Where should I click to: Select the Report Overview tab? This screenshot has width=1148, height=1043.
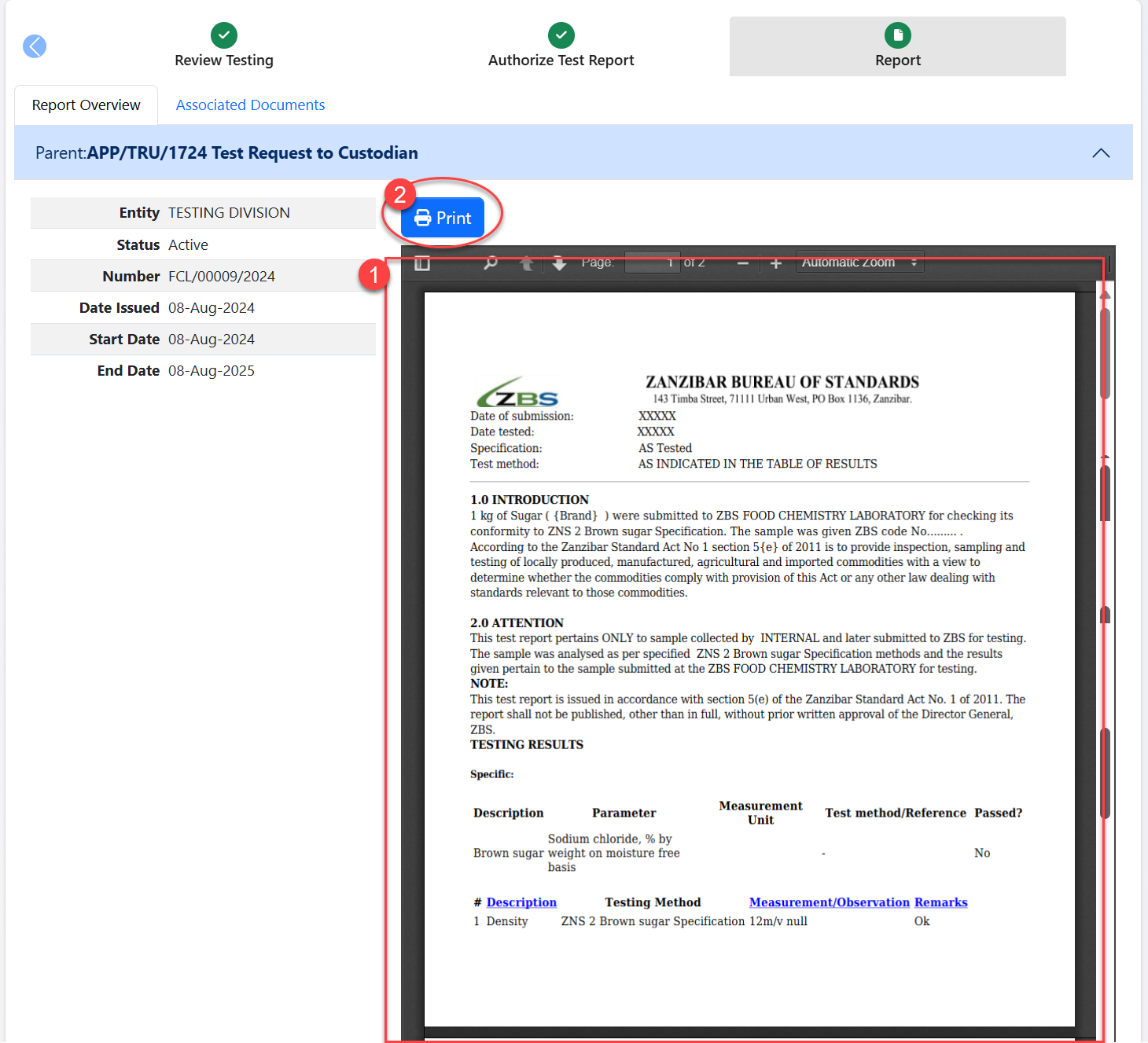(86, 105)
